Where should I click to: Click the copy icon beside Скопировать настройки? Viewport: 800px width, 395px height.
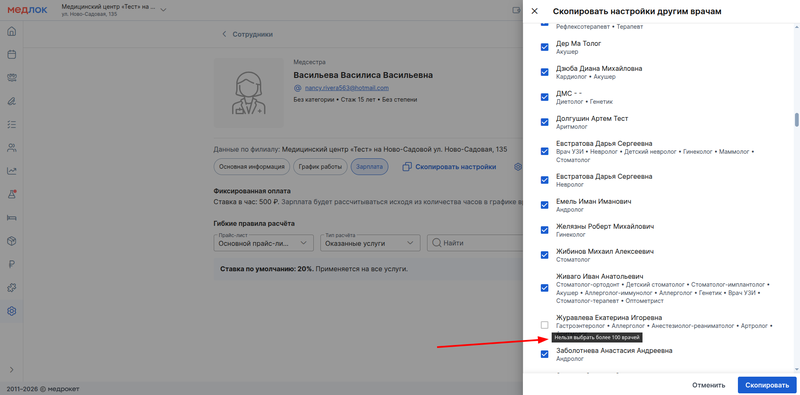click(x=407, y=167)
